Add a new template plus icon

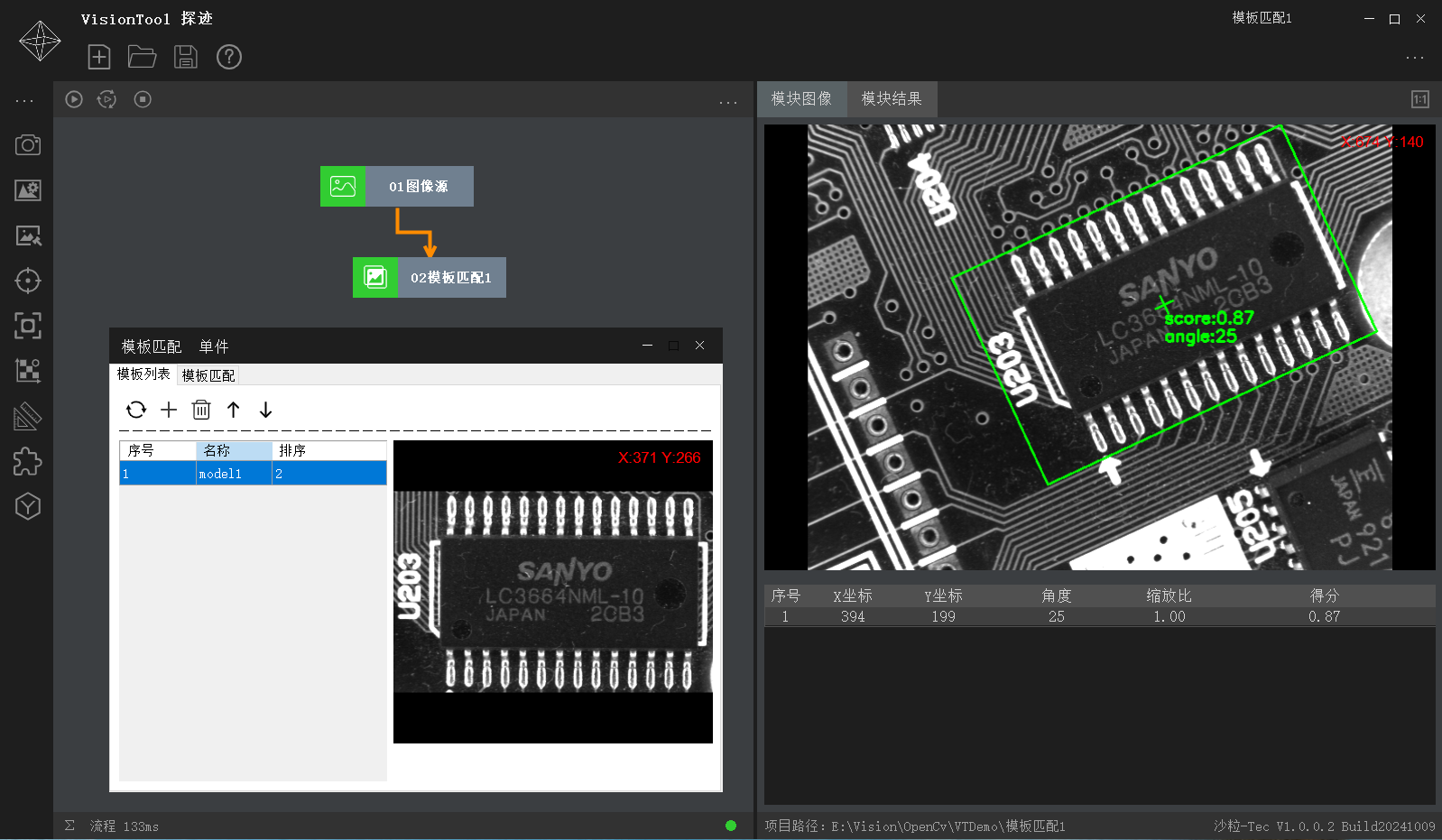tap(169, 410)
